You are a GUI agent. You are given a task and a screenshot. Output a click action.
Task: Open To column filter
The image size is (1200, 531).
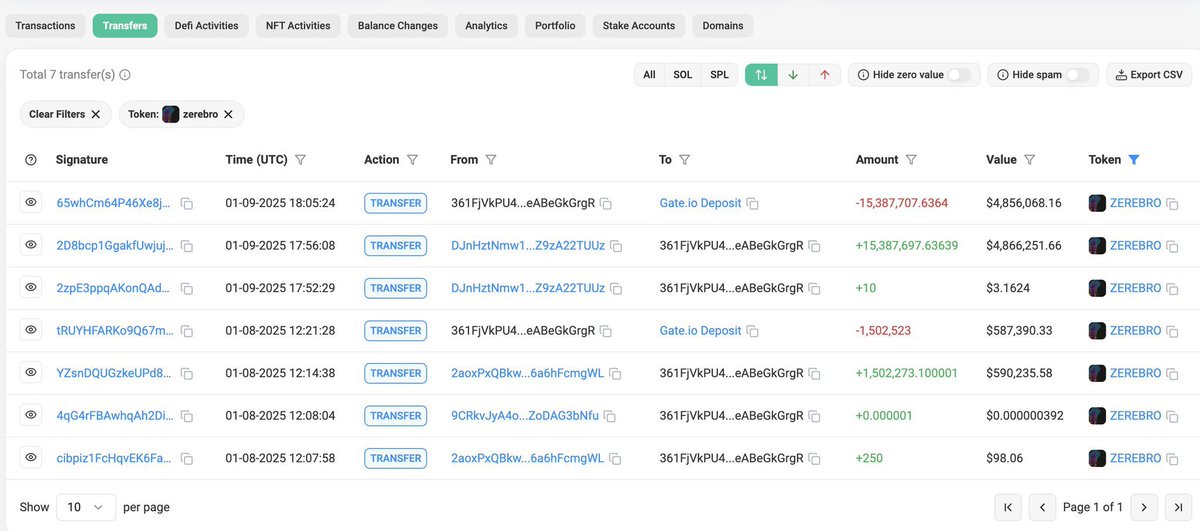(685, 160)
